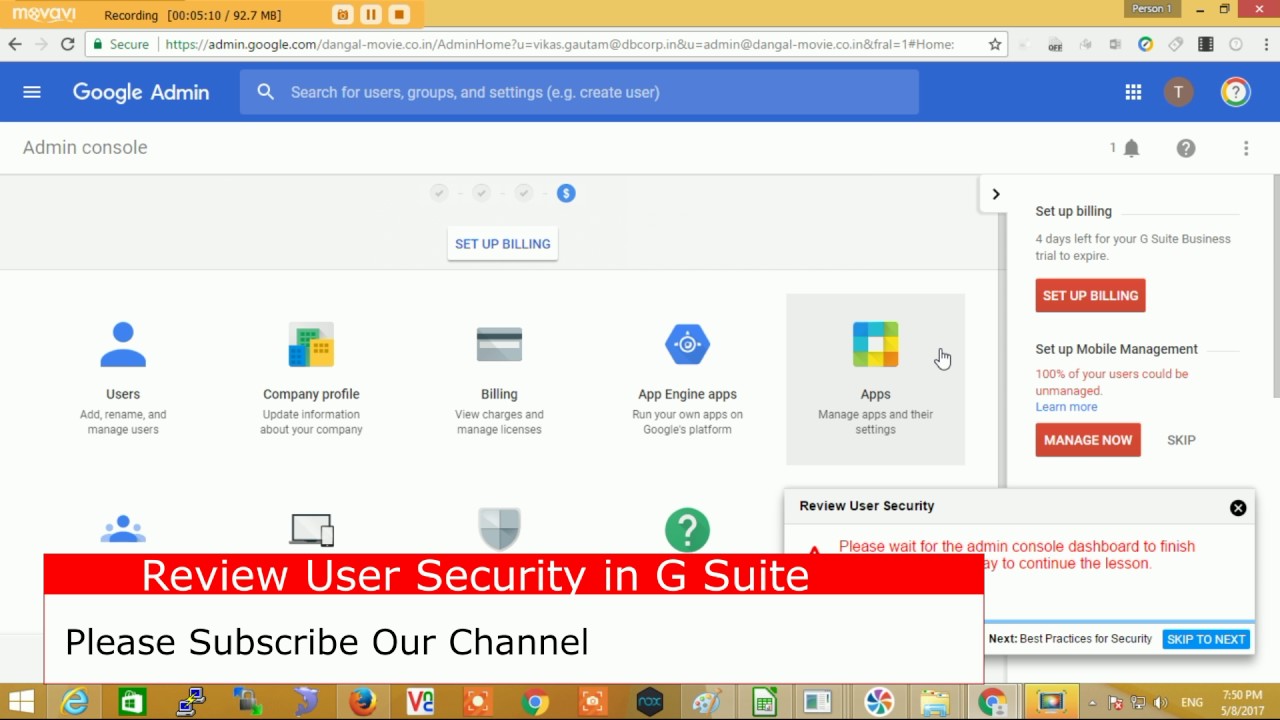Open the Users icon
Image resolution: width=1280 pixels, height=720 pixels.
click(123, 345)
